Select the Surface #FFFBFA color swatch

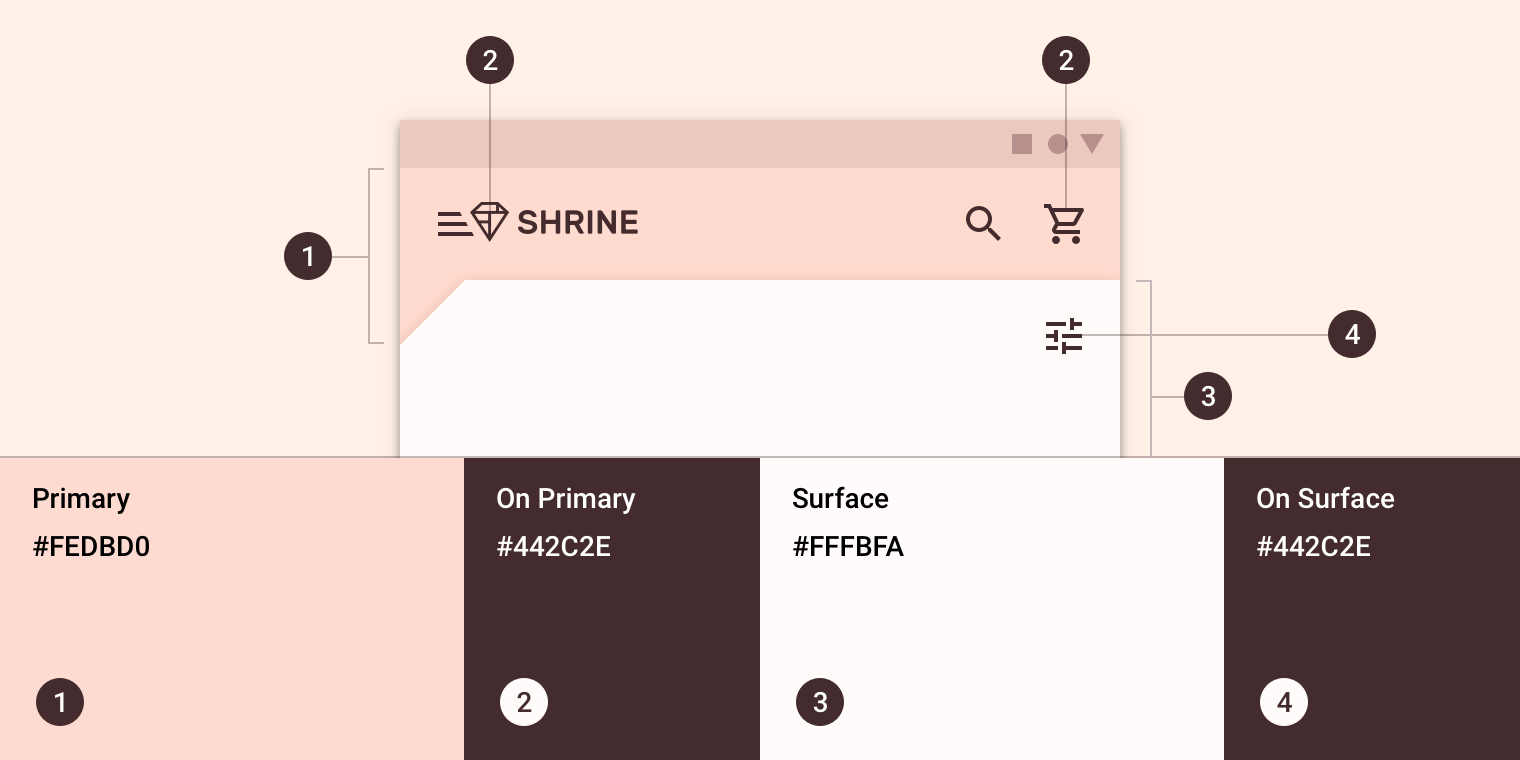pos(992,609)
